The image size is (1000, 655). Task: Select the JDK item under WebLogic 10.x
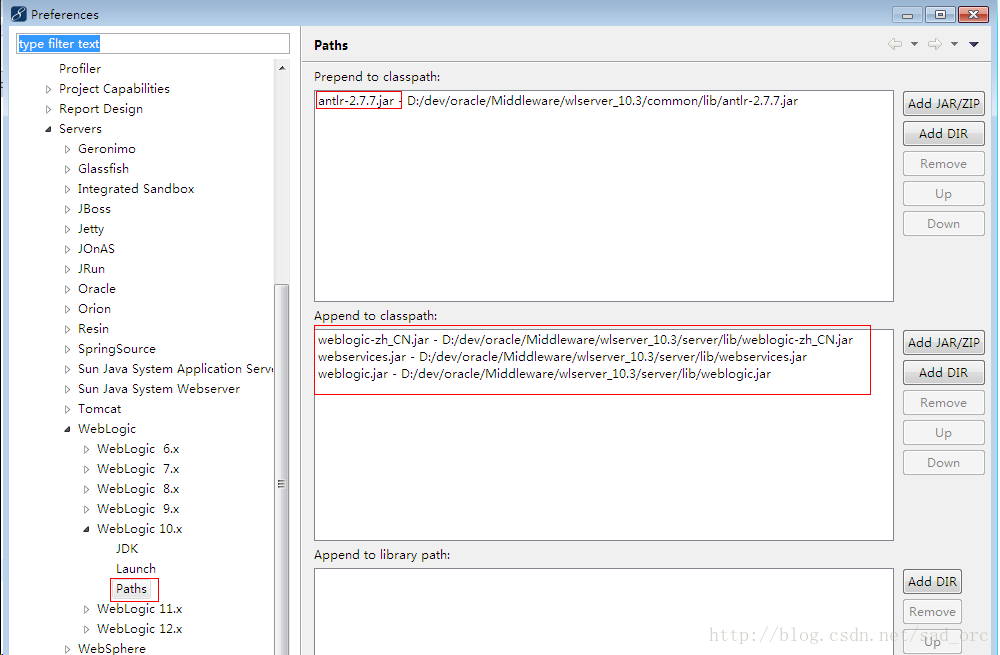point(127,548)
